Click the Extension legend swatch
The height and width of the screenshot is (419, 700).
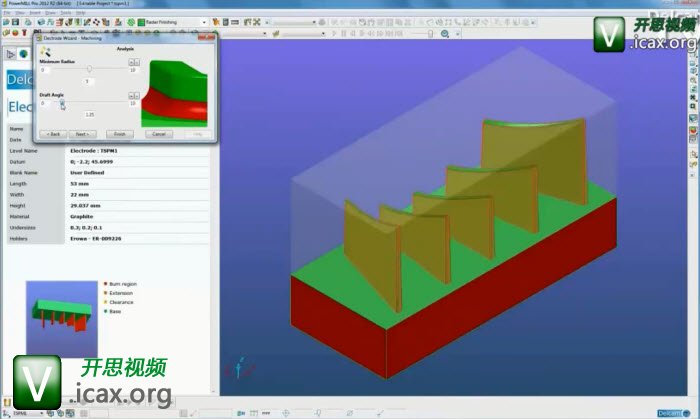106,293
